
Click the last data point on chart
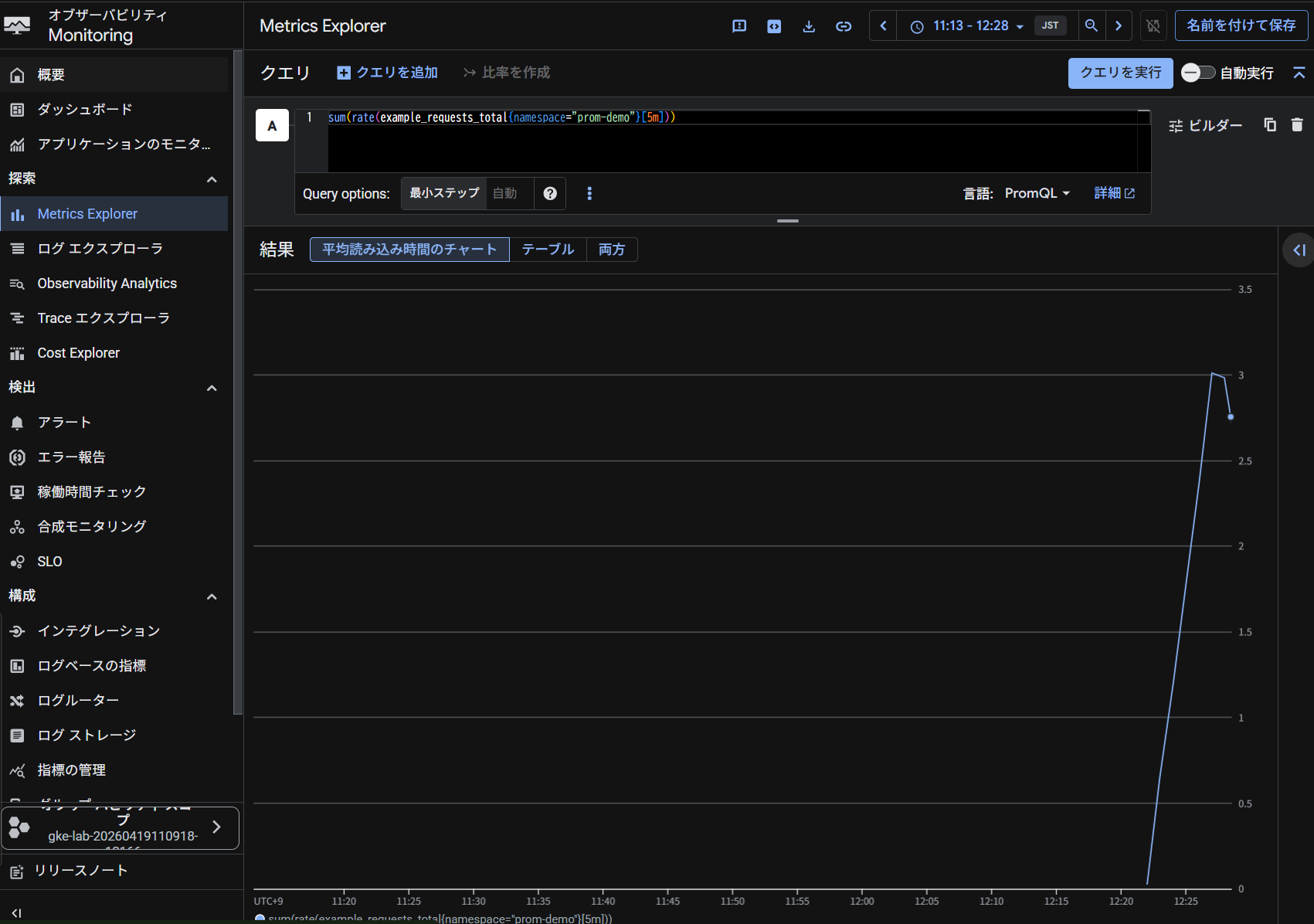[1231, 417]
